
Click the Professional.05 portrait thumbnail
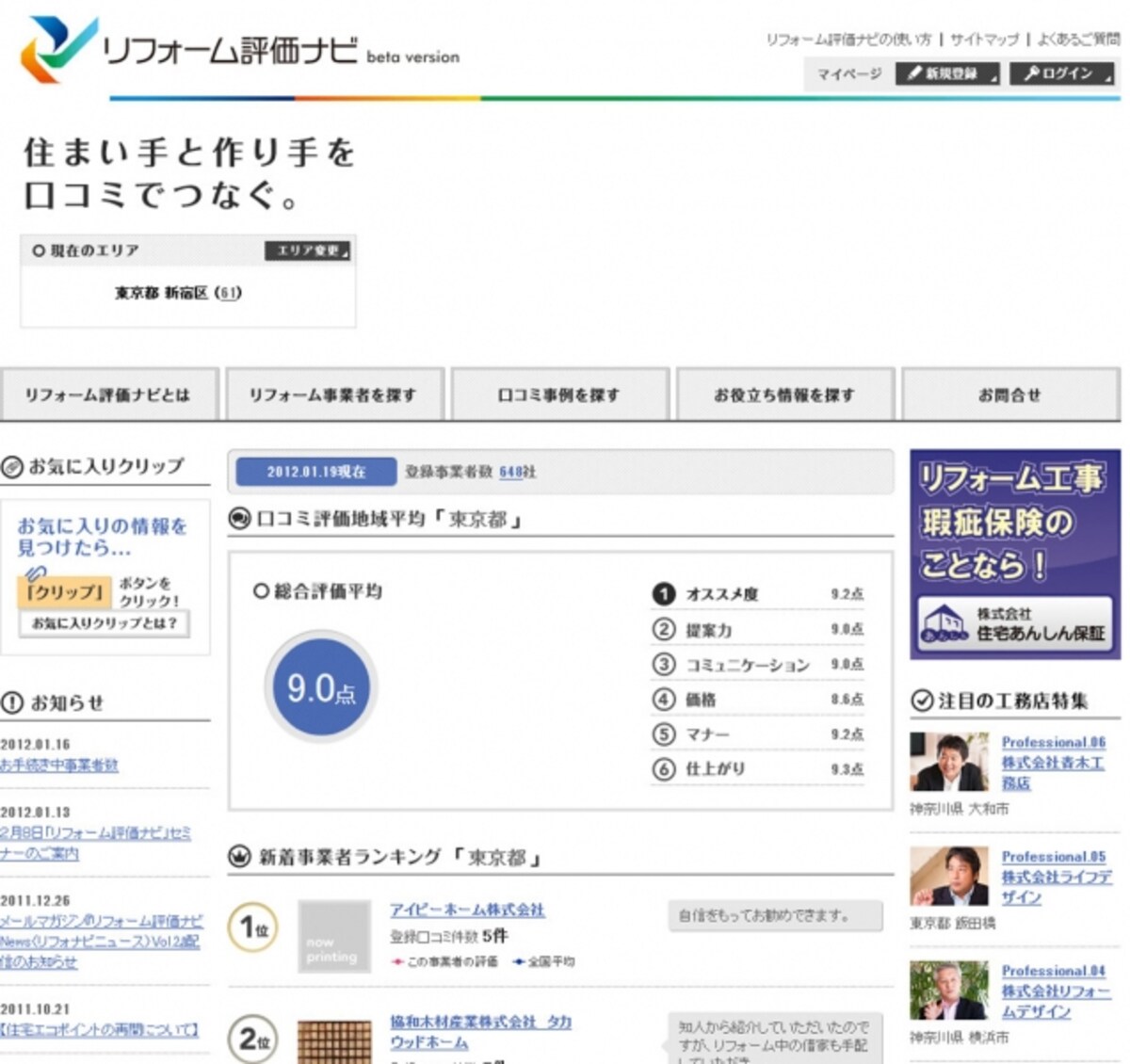pyautogui.click(x=949, y=876)
